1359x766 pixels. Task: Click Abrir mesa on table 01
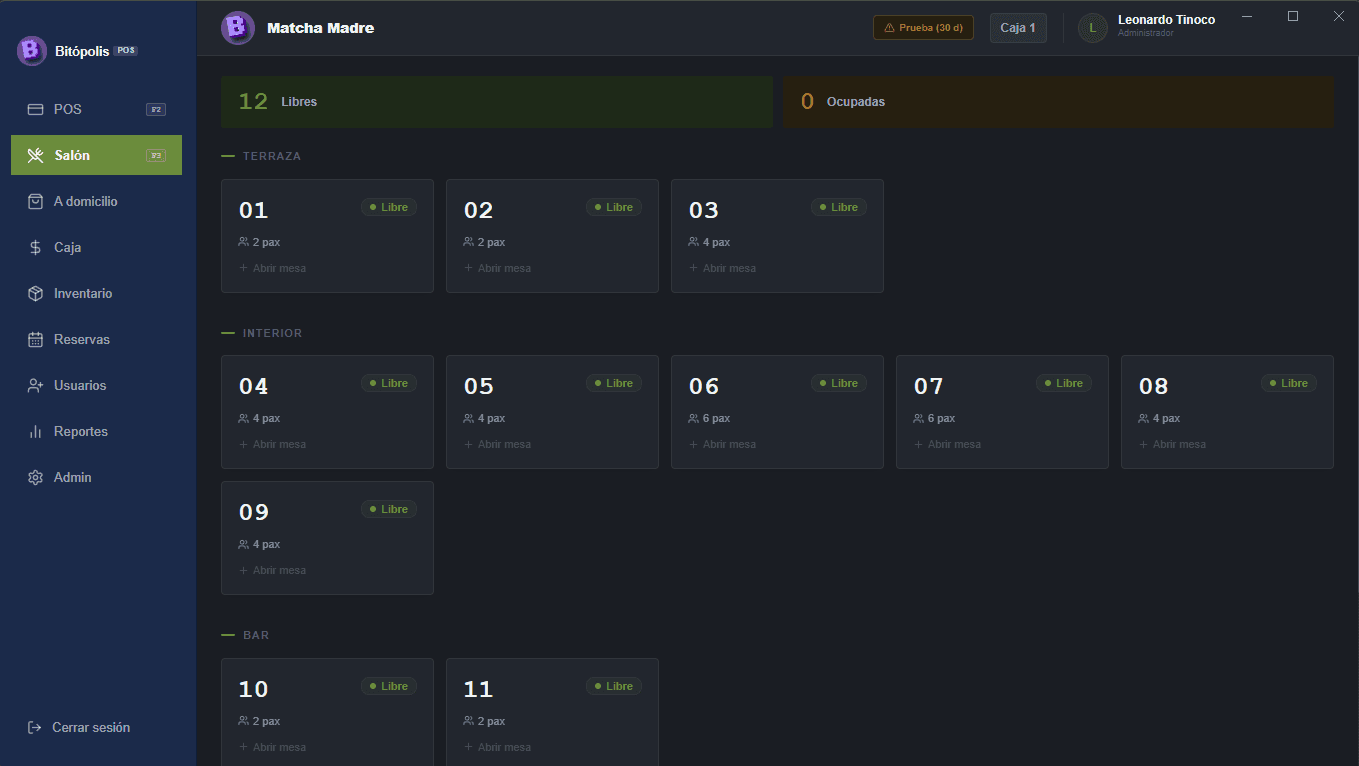click(x=272, y=268)
